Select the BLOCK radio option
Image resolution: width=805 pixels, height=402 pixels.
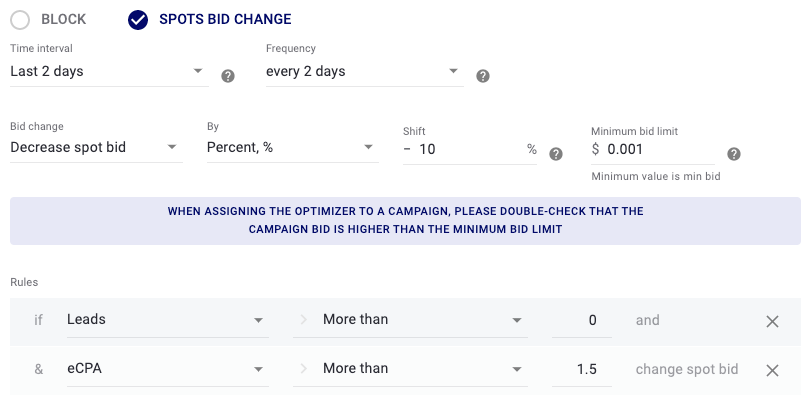pyautogui.click(x=20, y=20)
